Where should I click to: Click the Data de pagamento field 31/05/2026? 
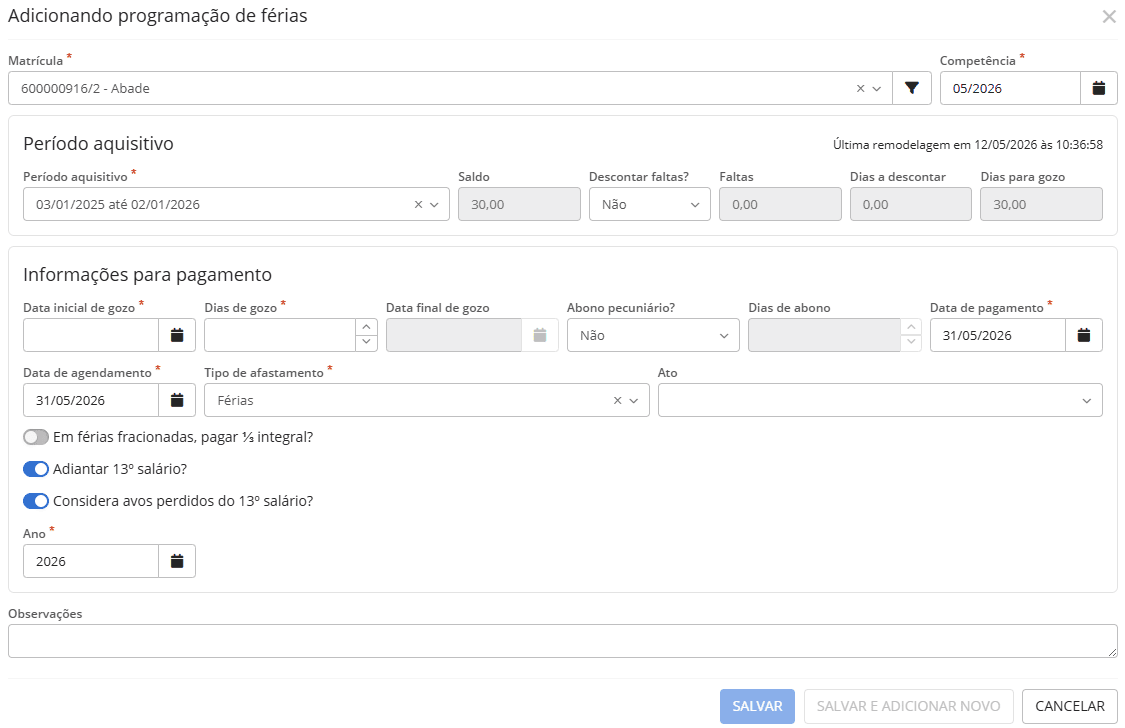click(x=997, y=335)
